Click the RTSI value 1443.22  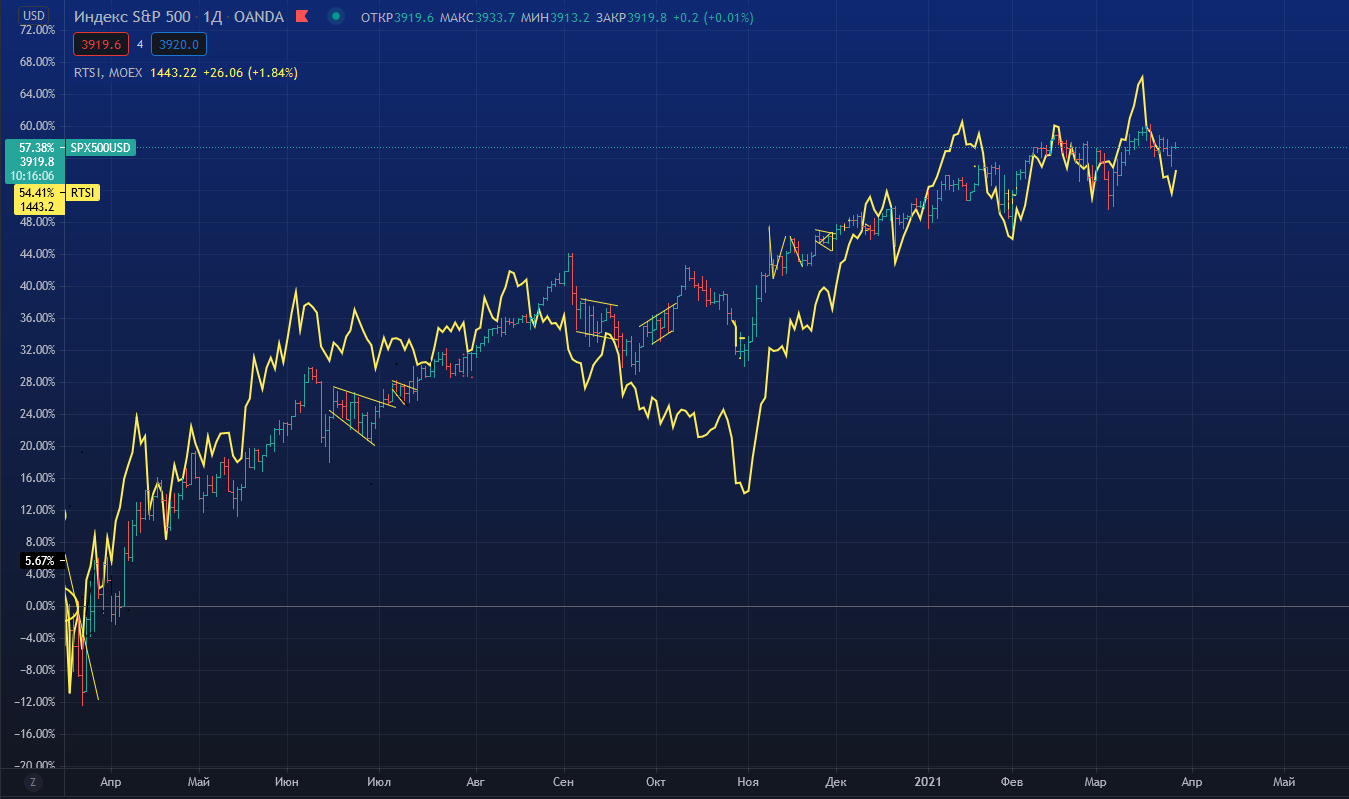173,73
